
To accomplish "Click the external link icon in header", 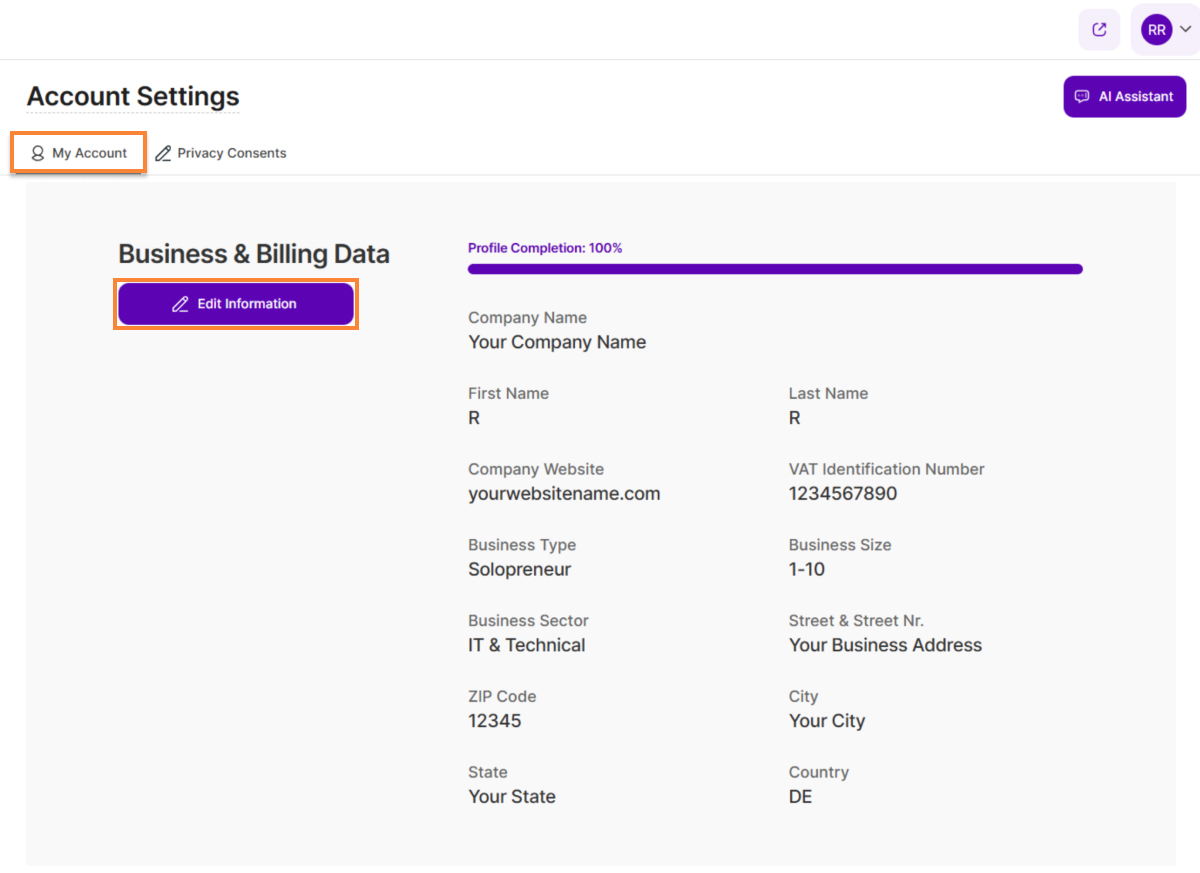I will point(1099,30).
